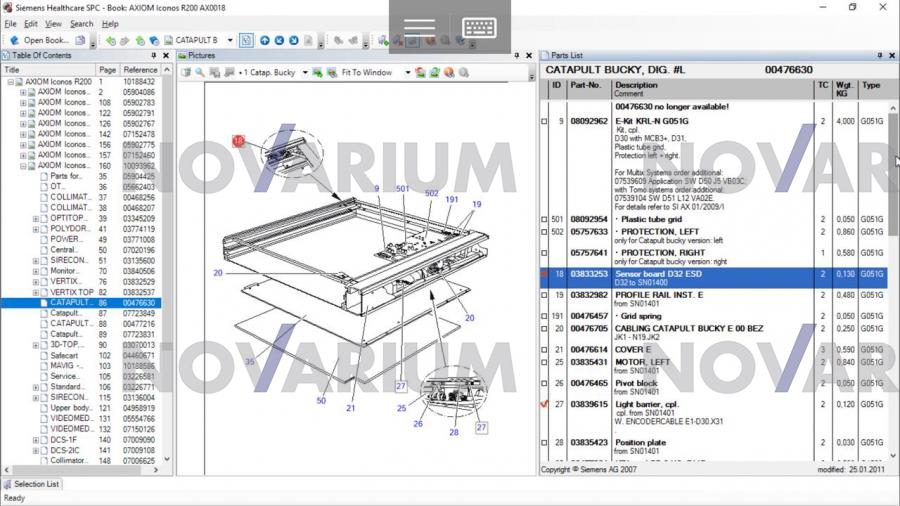Click the on-screen keyboard icon at top
Image resolution: width=900 pixels, height=506 pixels.
pyautogui.click(x=479, y=27)
